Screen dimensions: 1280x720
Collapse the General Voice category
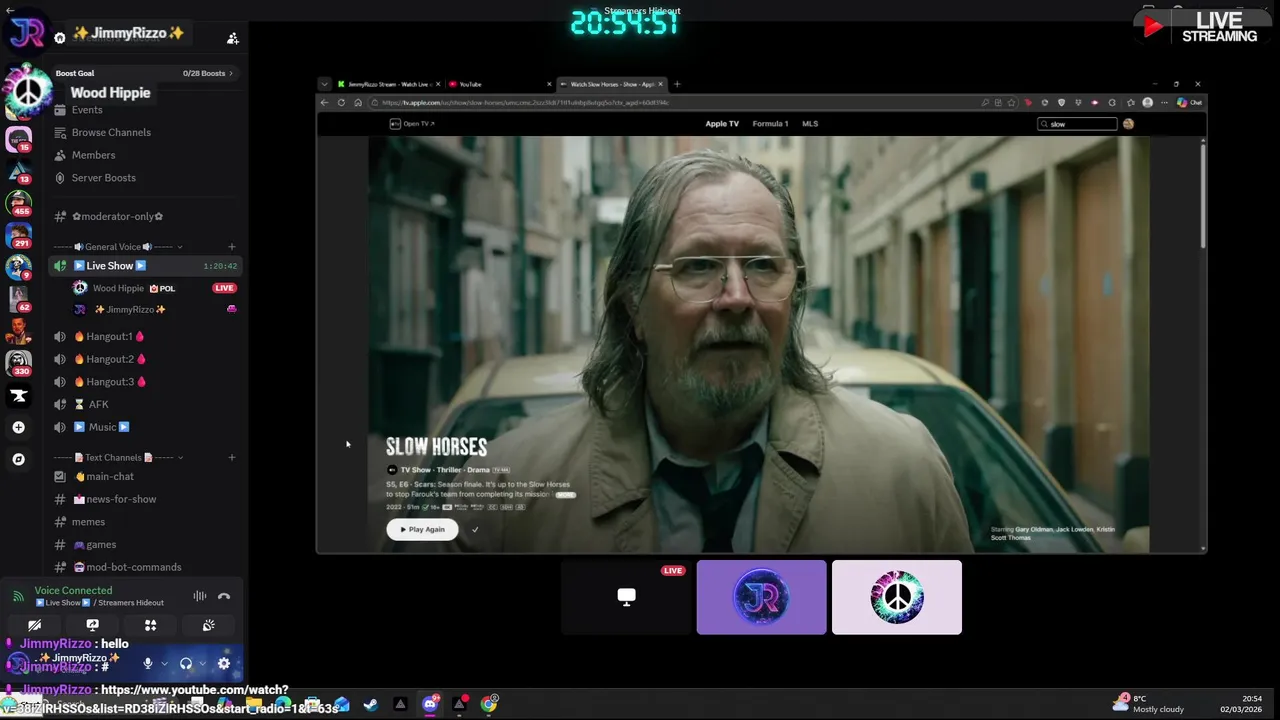click(x=118, y=247)
